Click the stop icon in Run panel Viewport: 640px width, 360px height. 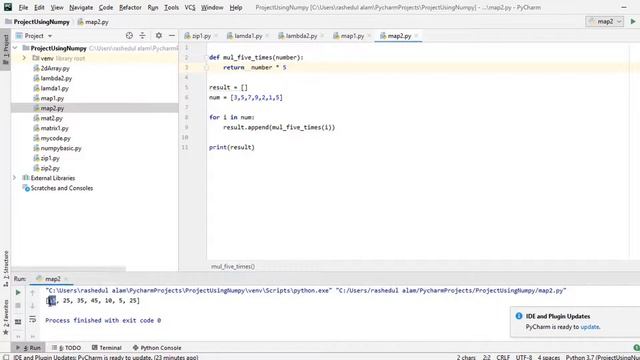(18, 305)
